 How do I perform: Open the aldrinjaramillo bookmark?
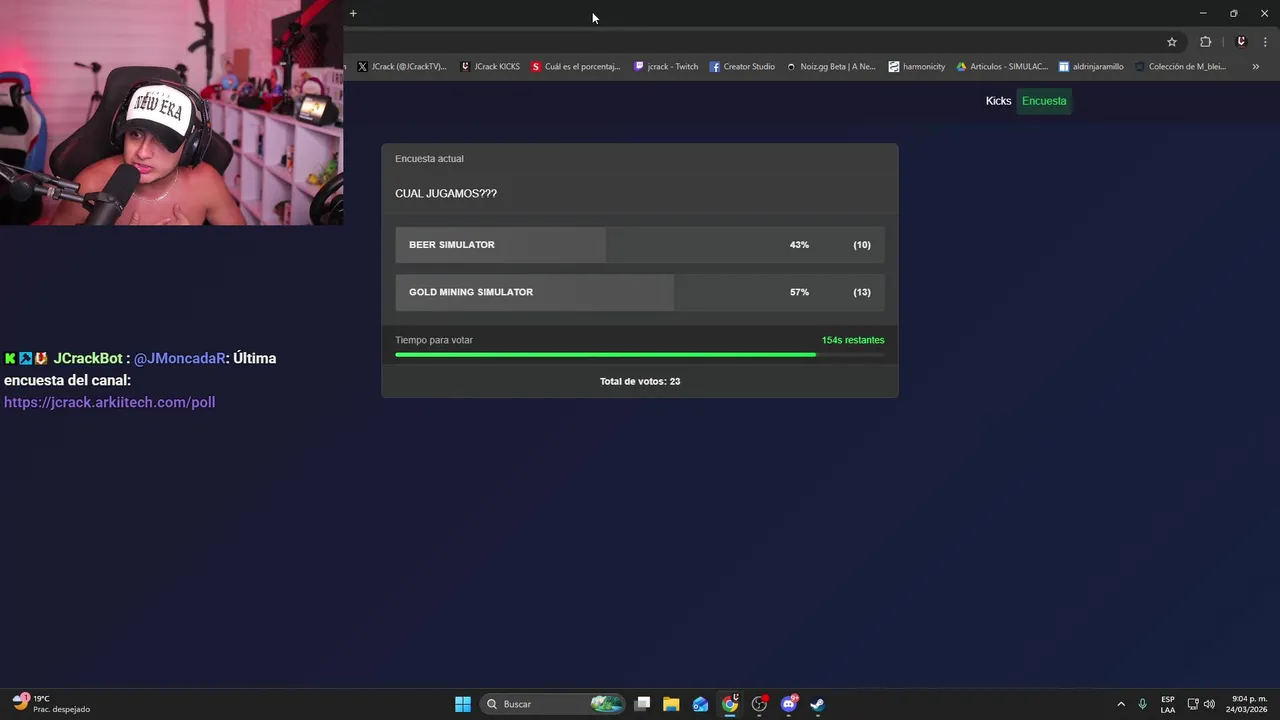click(x=1091, y=67)
